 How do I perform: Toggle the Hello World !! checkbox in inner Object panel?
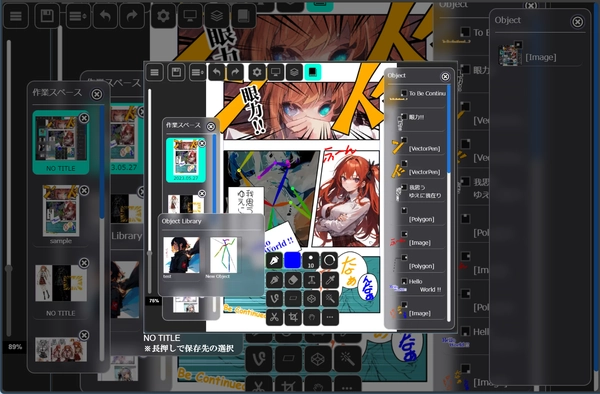(404, 281)
